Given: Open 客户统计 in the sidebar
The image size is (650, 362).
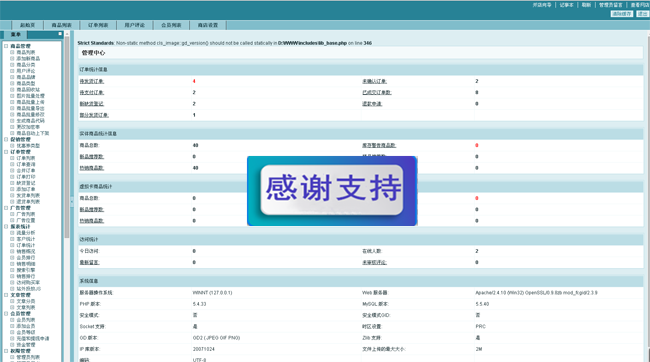Looking at the screenshot, I should click(x=26, y=239).
